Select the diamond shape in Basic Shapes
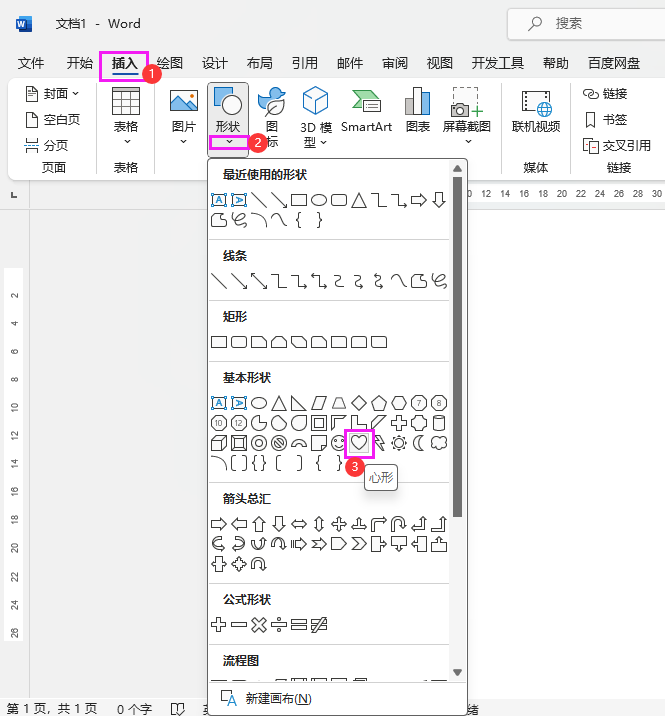The width and height of the screenshot is (665, 716). coord(359,403)
